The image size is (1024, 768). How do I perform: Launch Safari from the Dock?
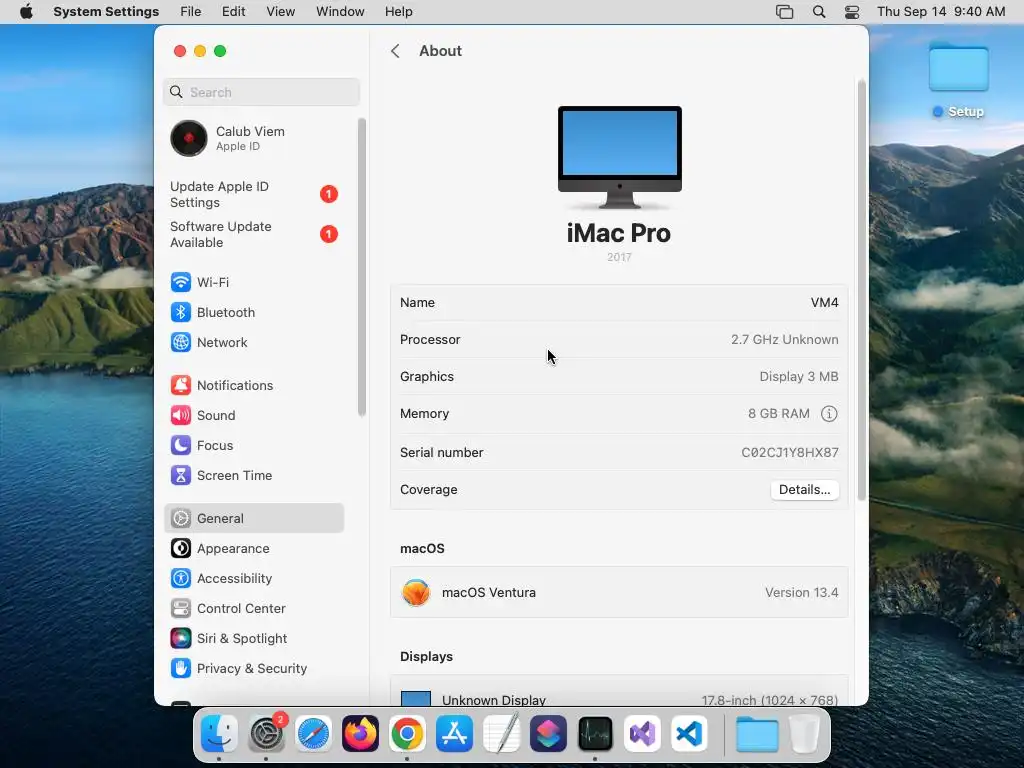313,733
